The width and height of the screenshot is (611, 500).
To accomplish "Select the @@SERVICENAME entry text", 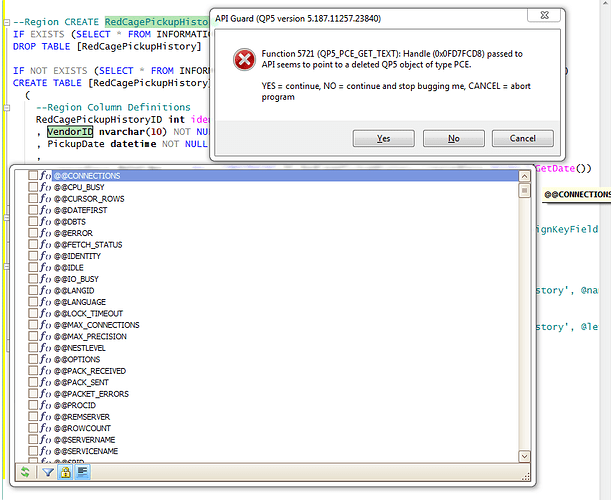I will tap(86, 451).
